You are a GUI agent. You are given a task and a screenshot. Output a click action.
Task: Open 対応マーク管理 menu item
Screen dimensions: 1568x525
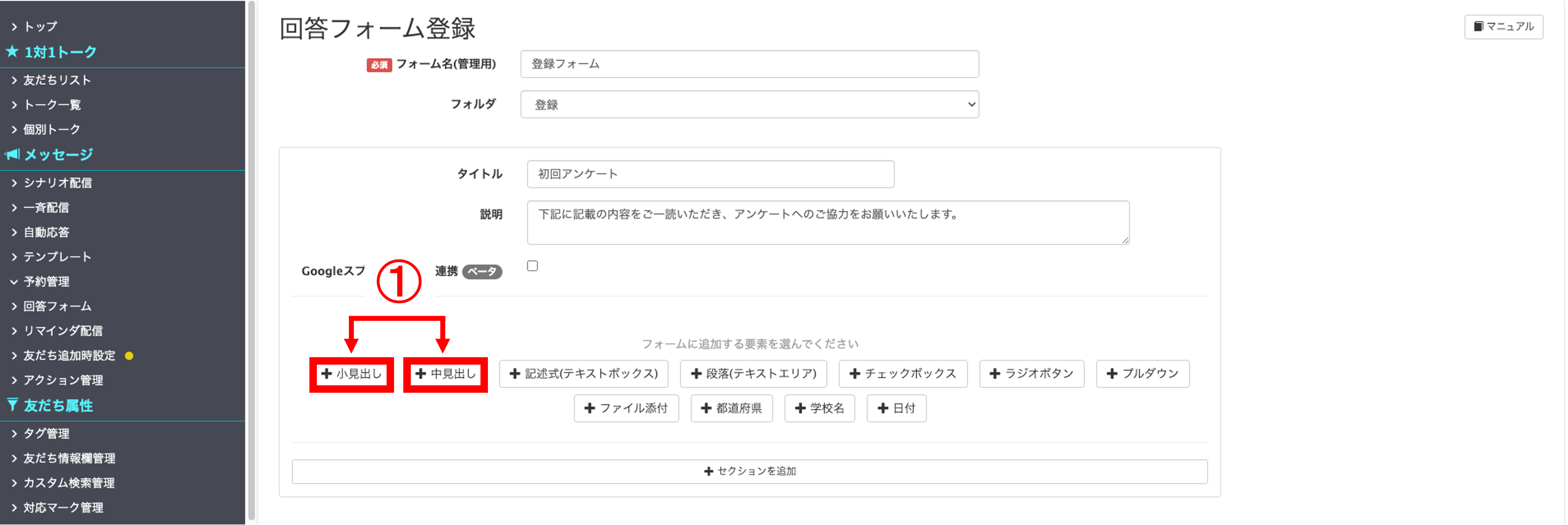point(63,507)
